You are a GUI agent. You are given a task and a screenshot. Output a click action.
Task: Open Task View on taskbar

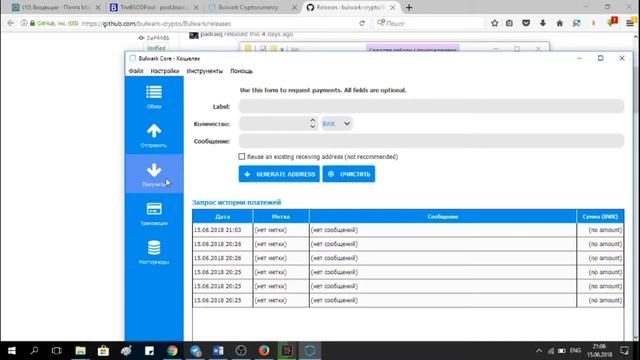coord(57,351)
